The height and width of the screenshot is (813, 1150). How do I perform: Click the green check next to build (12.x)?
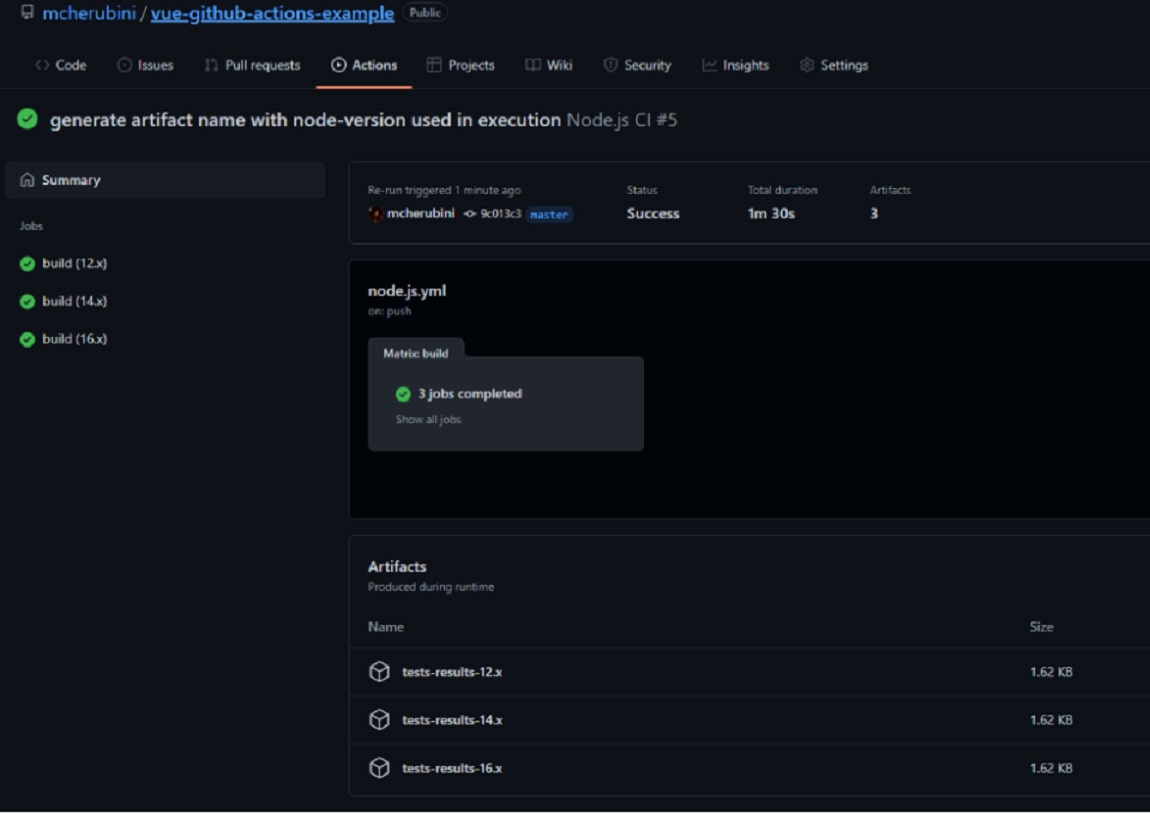(28, 264)
